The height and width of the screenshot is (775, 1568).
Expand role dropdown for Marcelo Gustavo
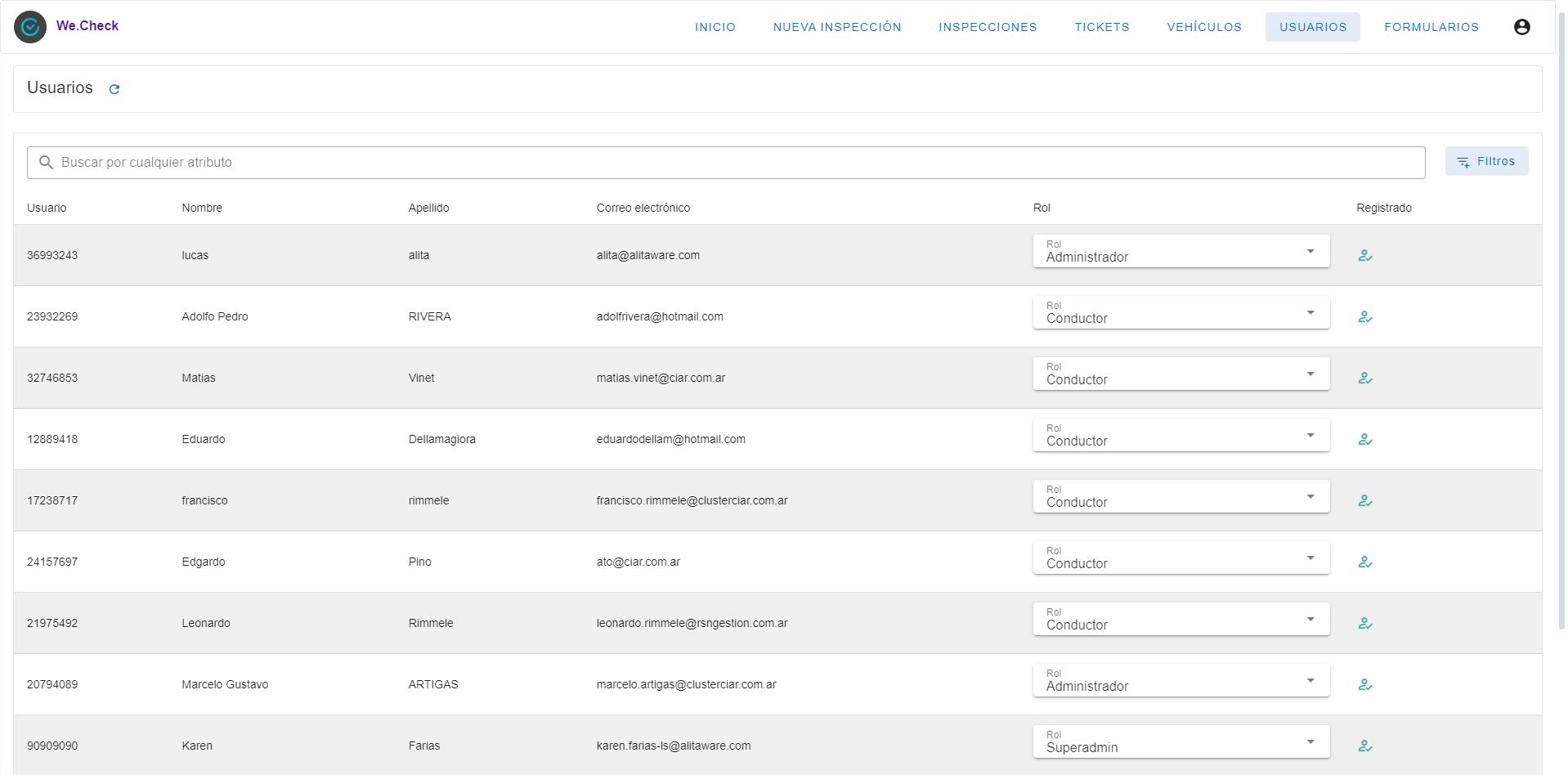point(1180,681)
